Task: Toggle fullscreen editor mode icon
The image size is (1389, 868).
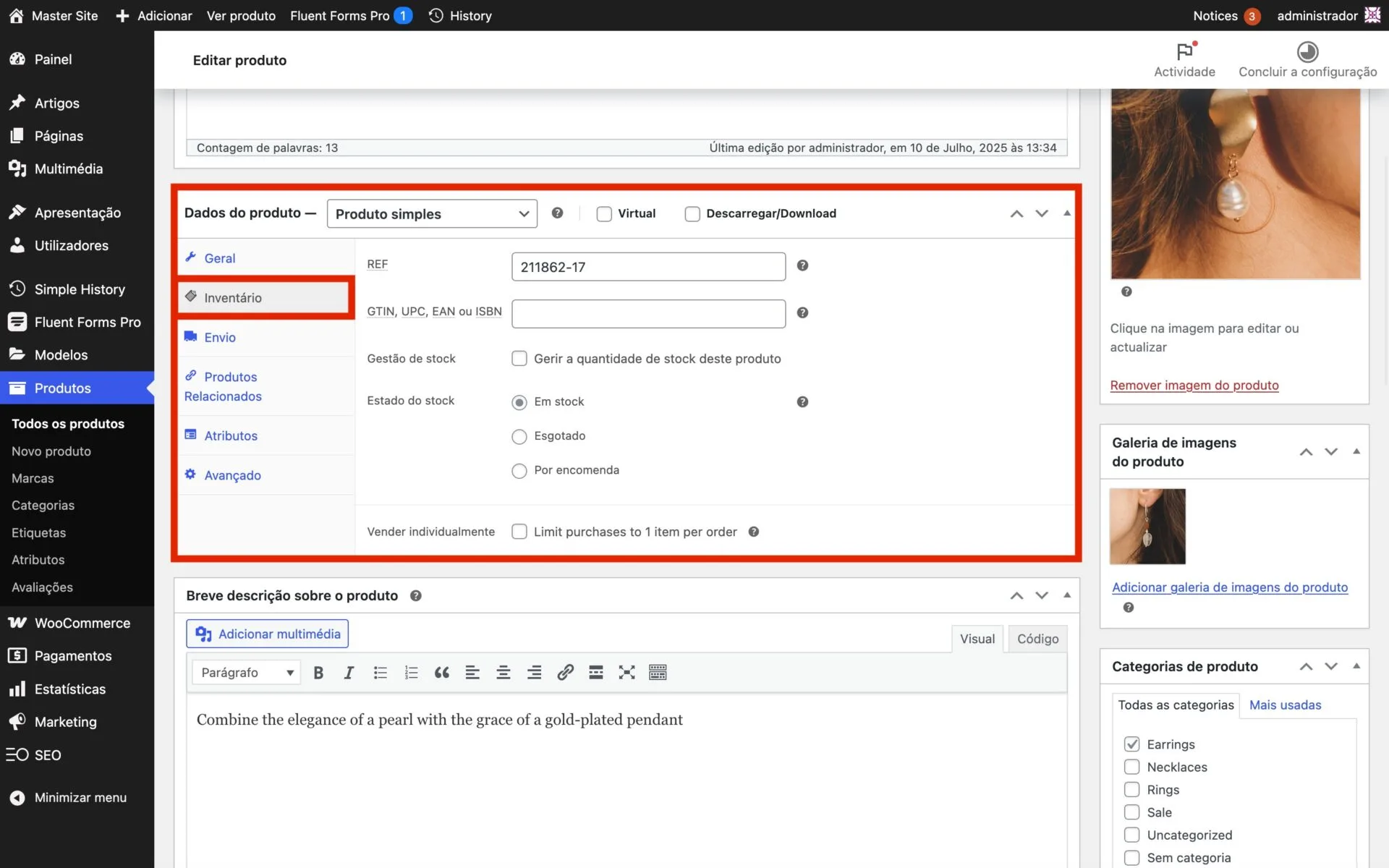Action: tap(626, 673)
